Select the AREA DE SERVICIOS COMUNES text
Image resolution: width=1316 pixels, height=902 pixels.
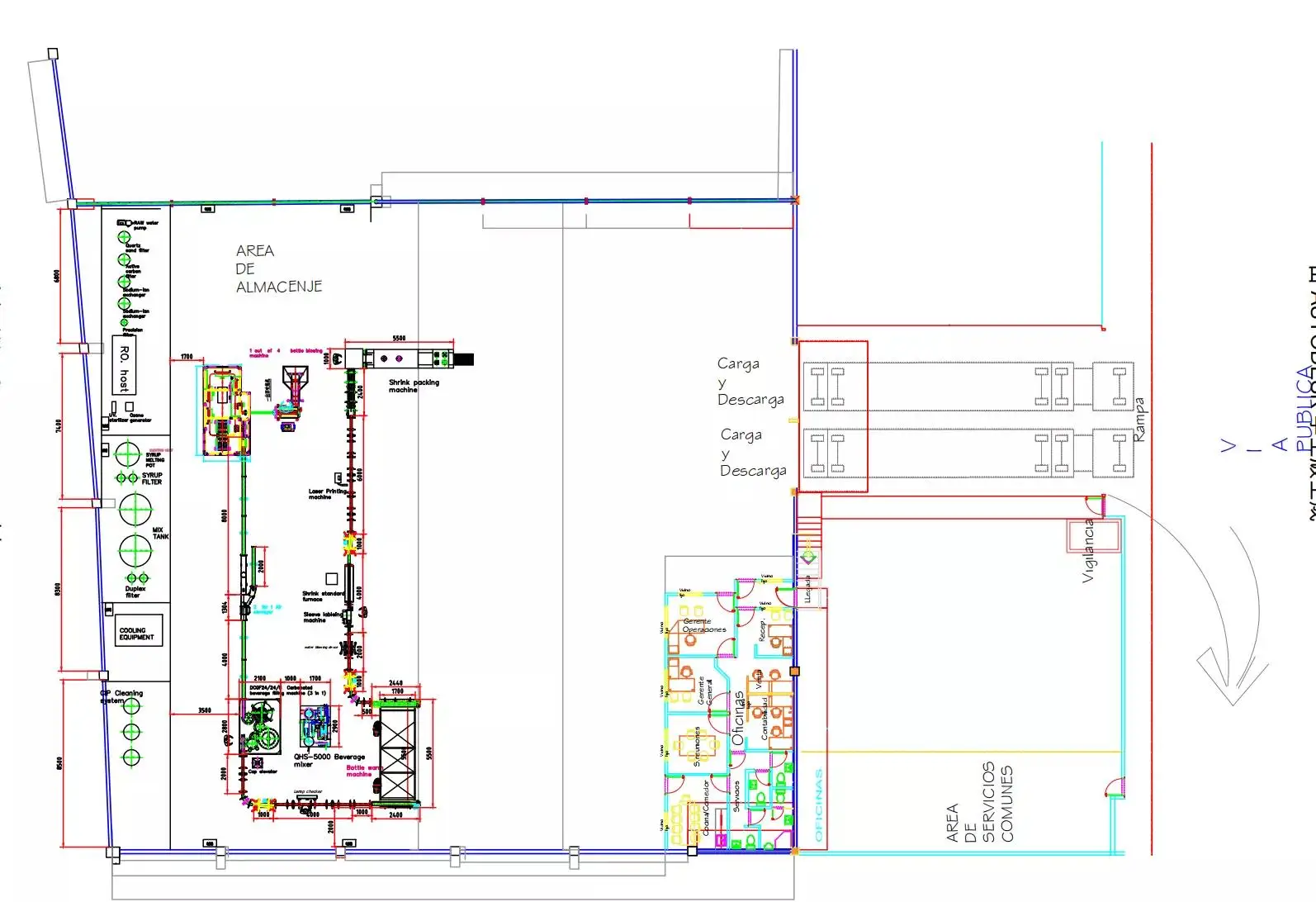pyautogui.click(x=980, y=803)
